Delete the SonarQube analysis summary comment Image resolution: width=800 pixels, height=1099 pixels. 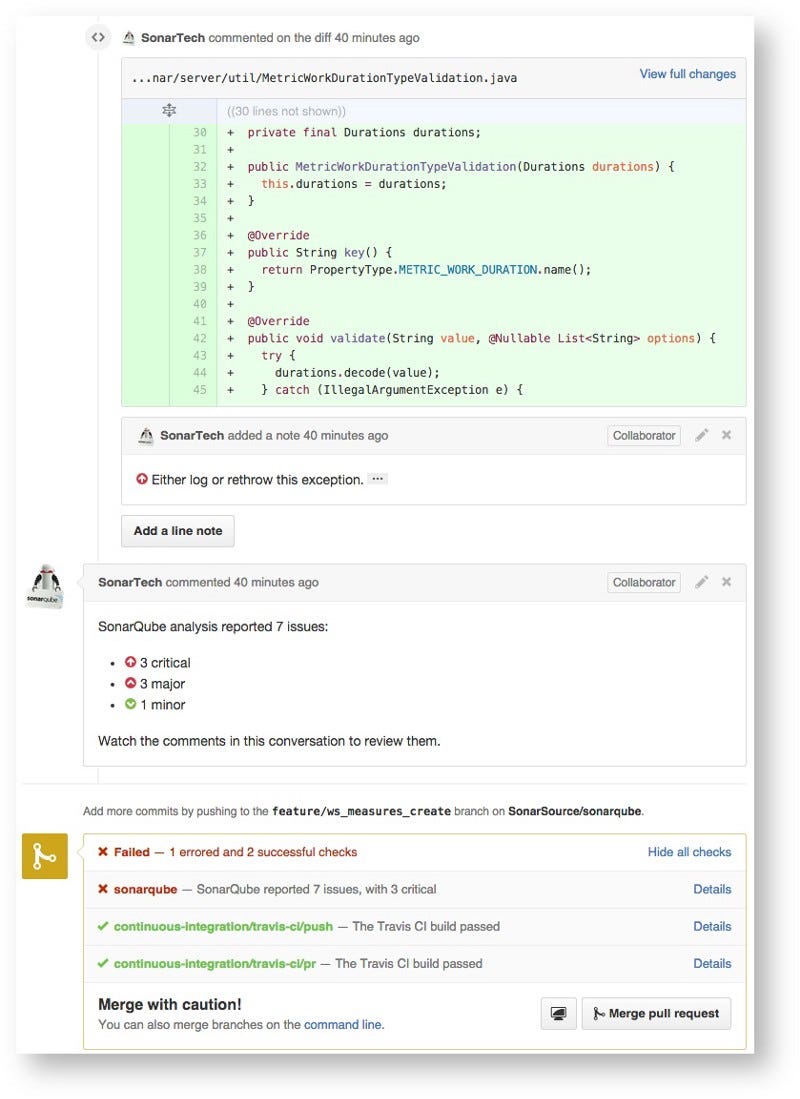tap(727, 582)
